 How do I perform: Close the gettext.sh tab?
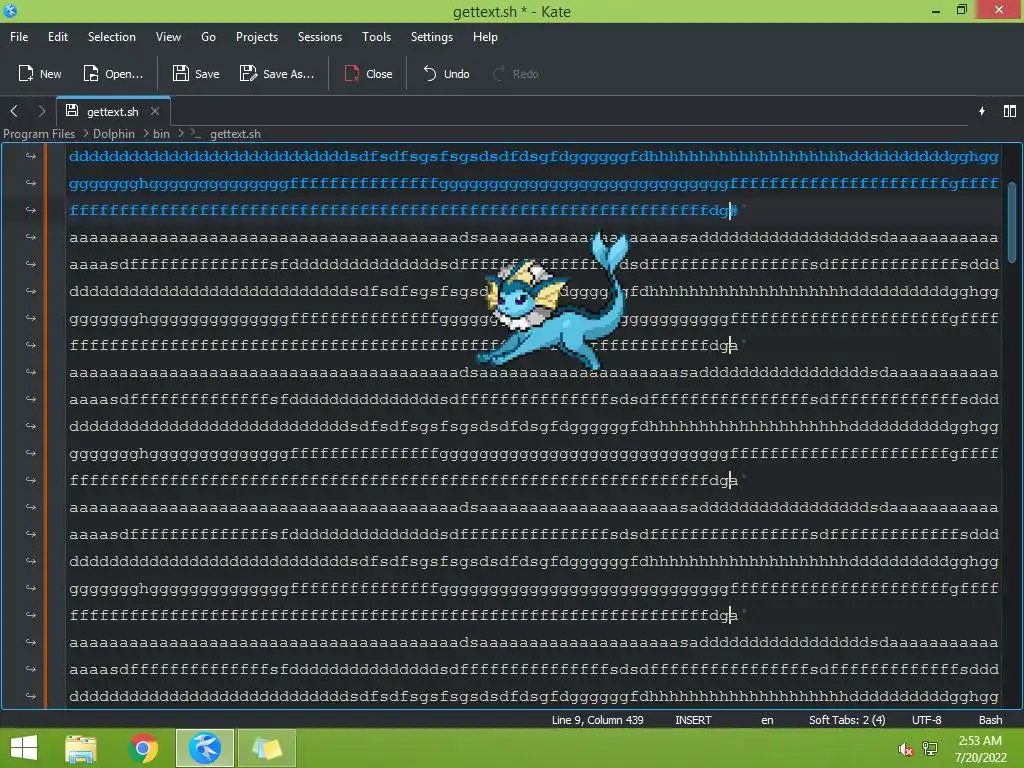pyautogui.click(x=155, y=111)
